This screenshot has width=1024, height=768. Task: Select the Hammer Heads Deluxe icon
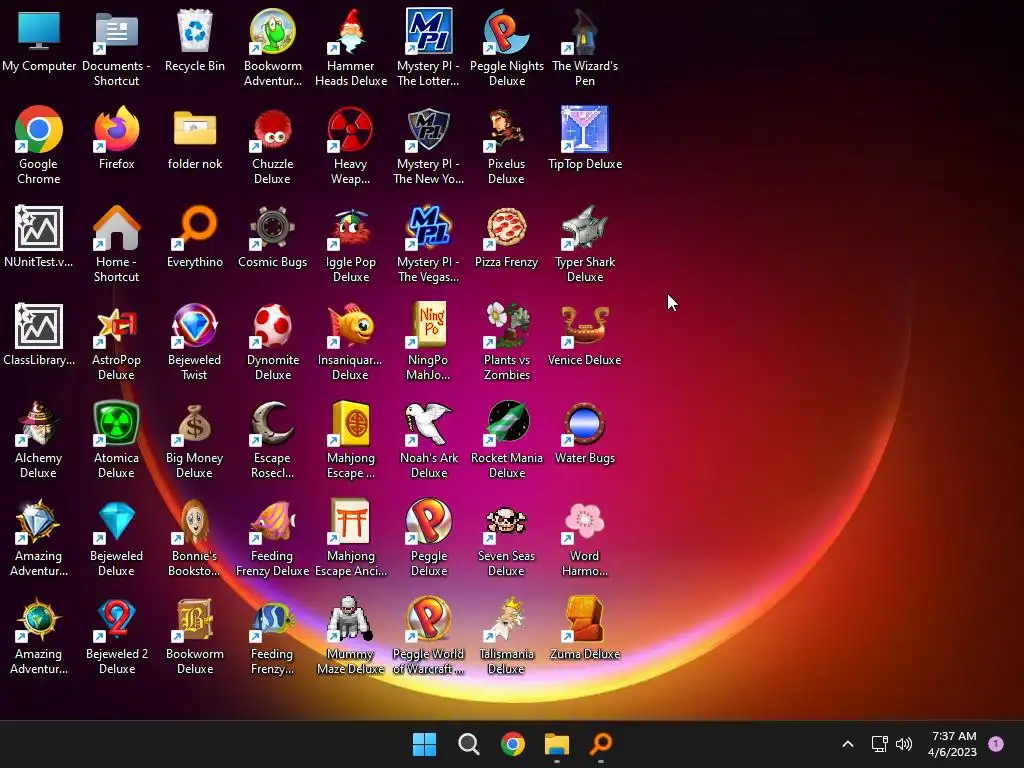(x=351, y=32)
